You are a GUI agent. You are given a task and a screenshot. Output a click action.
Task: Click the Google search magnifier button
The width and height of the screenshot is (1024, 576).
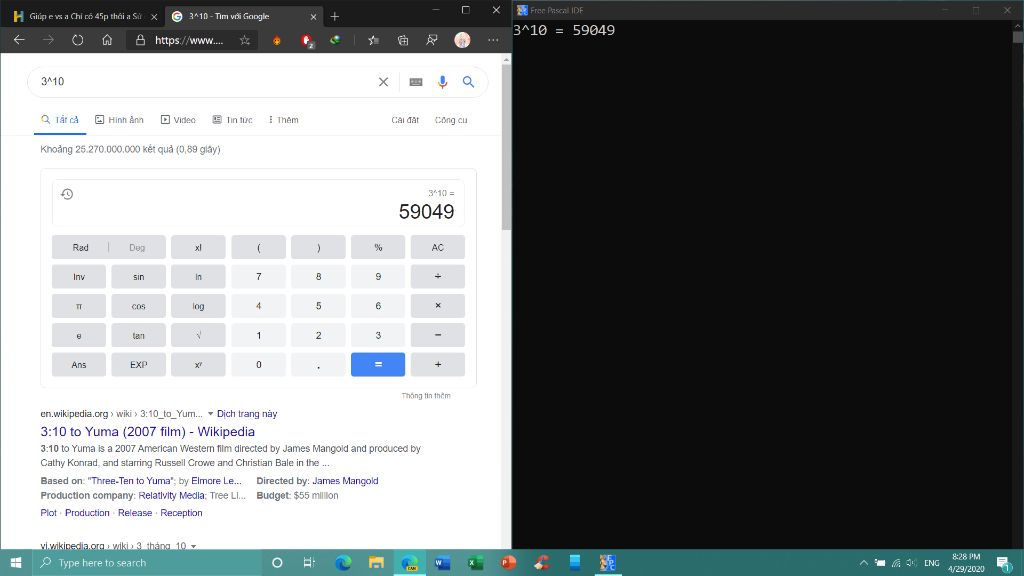pos(468,82)
